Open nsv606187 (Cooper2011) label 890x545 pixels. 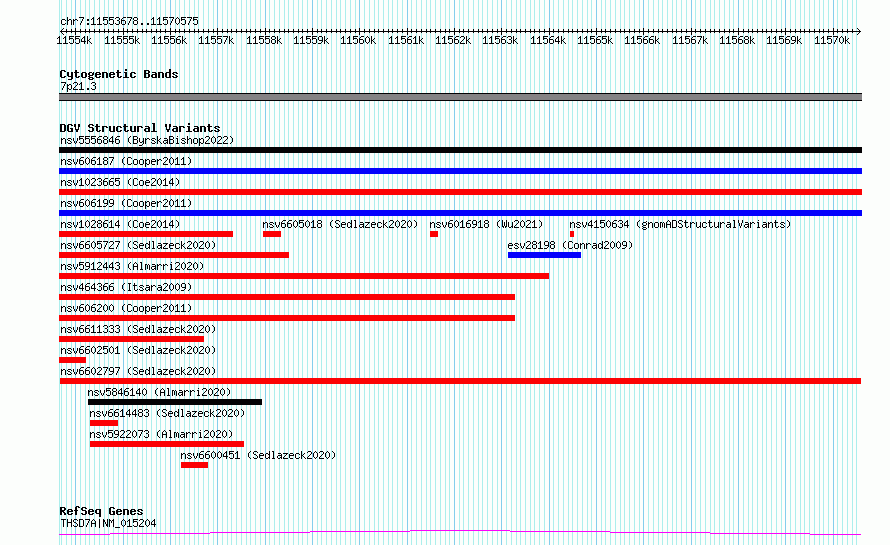[126, 161]
